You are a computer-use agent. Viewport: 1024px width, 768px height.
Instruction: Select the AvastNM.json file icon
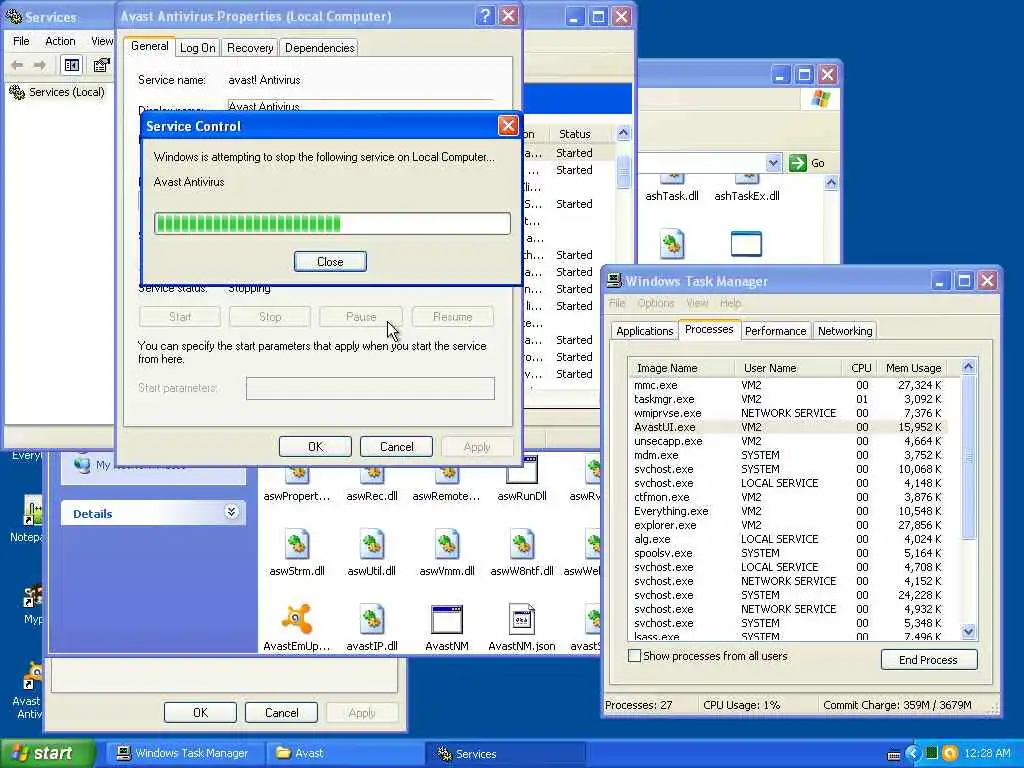pyautogui.click(x=522, y=619)
